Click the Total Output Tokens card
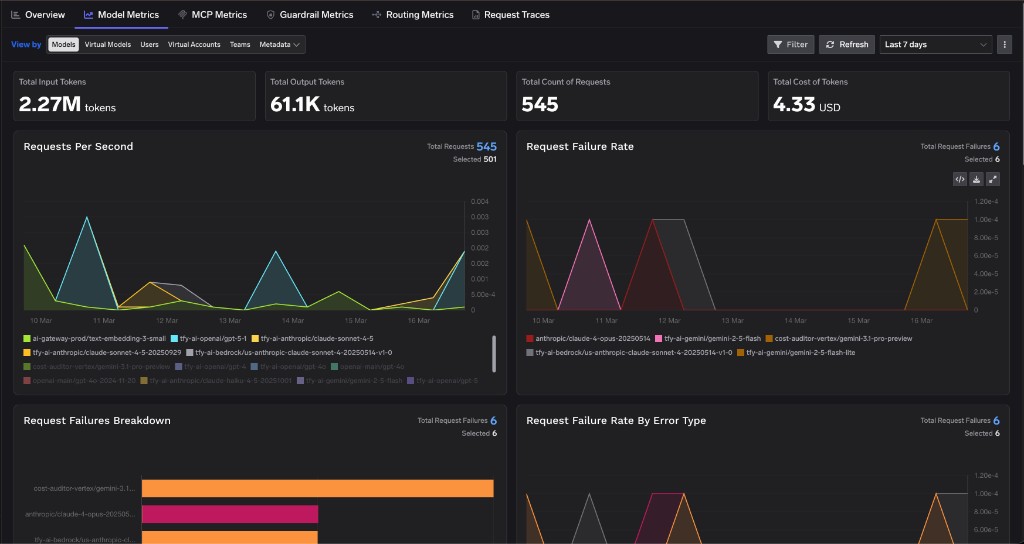 click(x=385, y=96)
